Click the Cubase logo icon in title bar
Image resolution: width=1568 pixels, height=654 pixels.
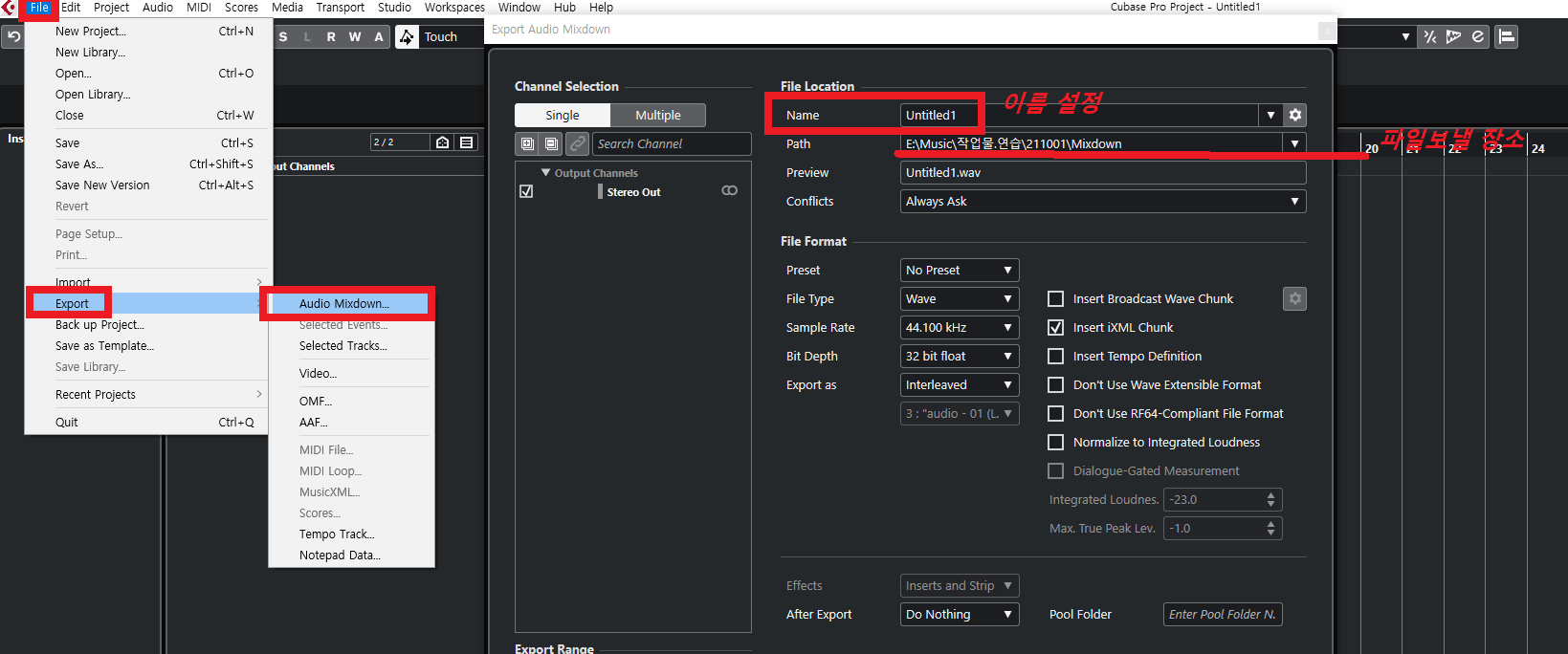pos(9,8)
